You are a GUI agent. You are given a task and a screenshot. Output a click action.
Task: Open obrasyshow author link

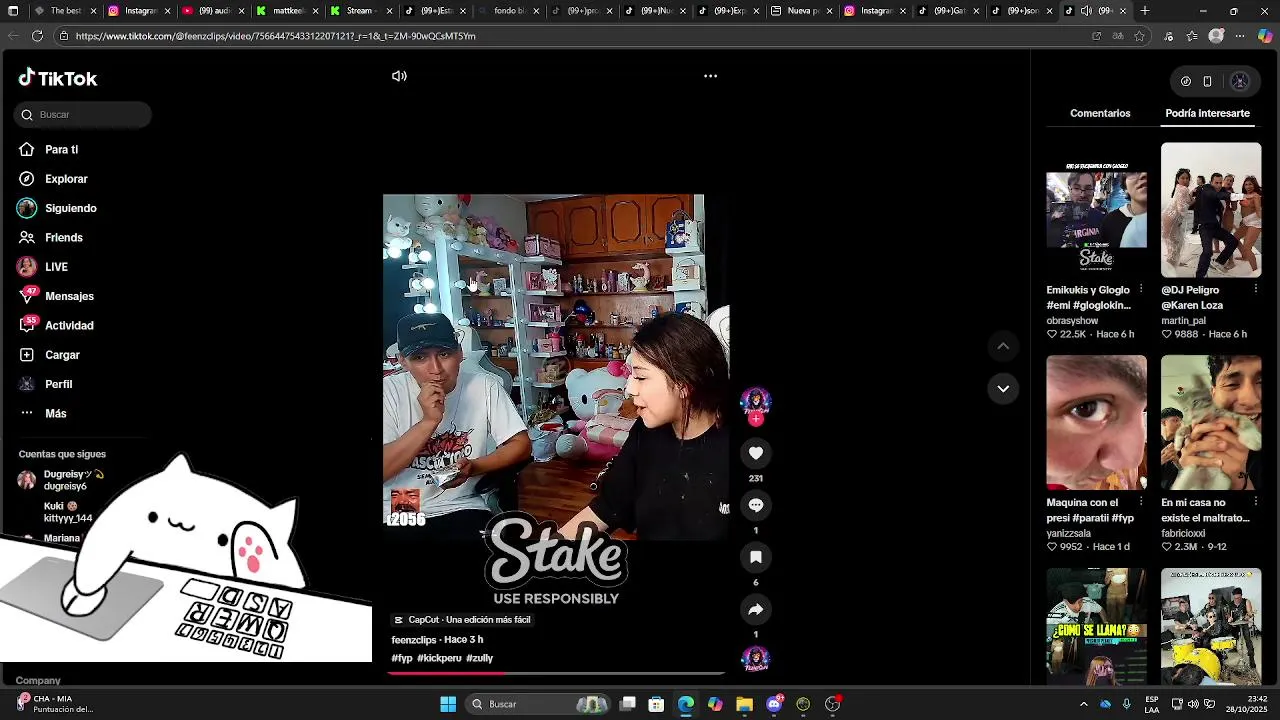click(x=1072, y=321)
